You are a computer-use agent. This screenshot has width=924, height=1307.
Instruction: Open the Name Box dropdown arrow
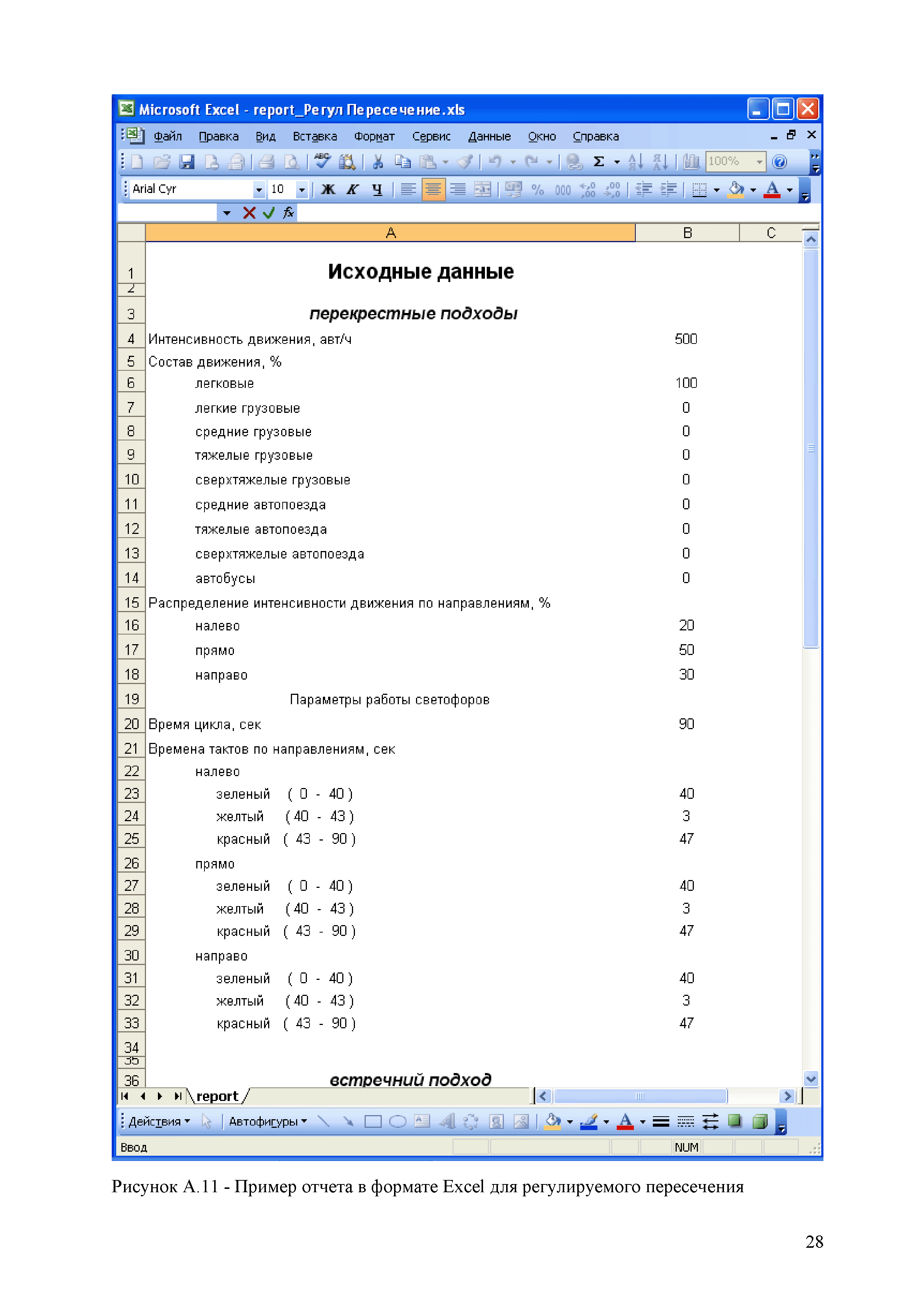(226, 213)
